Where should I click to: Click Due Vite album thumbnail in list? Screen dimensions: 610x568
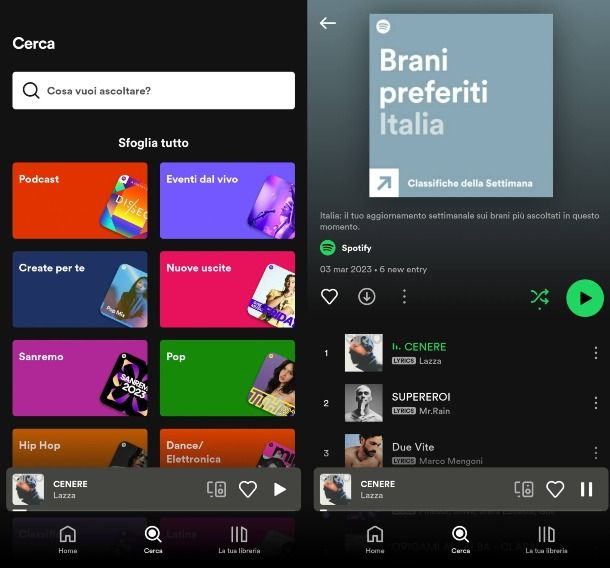[x=364, y=451]
